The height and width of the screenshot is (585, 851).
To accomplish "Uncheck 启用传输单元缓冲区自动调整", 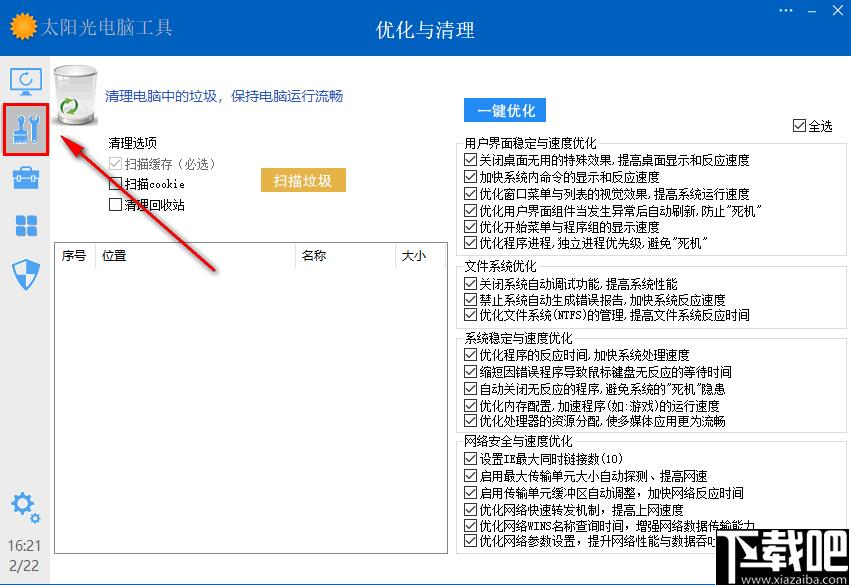I will (471, 493).
